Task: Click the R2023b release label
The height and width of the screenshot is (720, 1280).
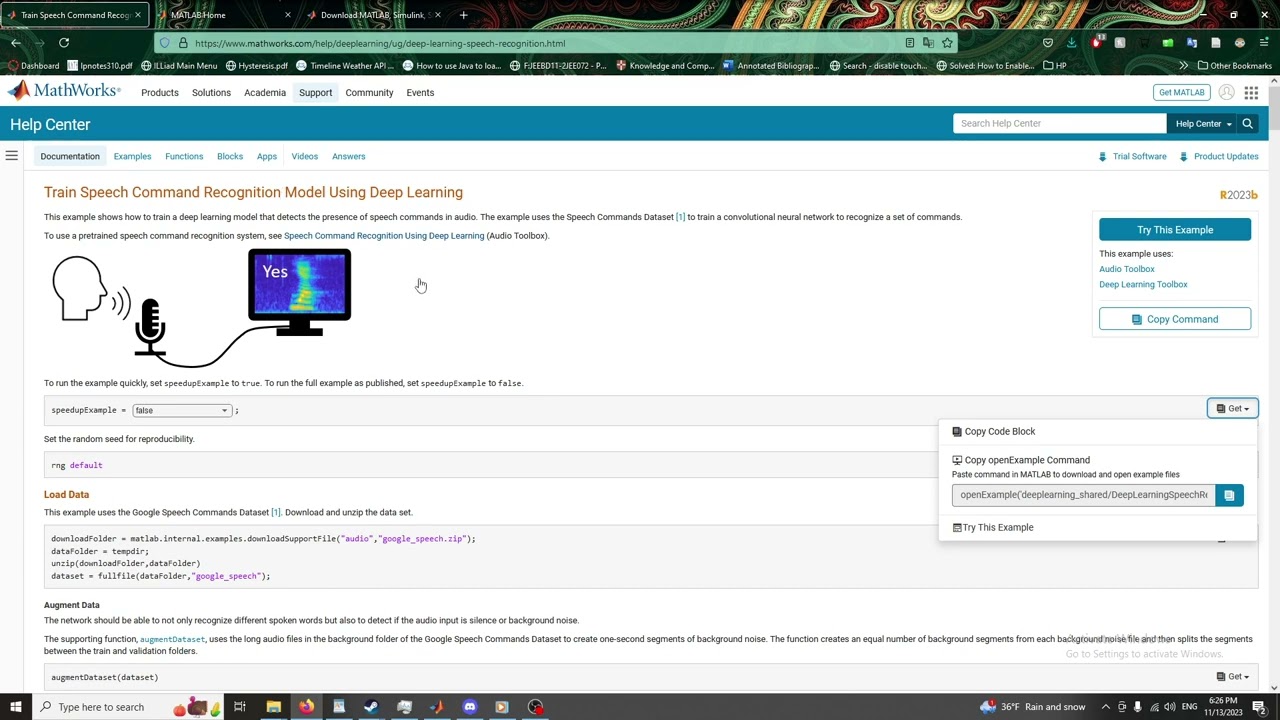Action: pyautogui.click(x=1238, y=195)
